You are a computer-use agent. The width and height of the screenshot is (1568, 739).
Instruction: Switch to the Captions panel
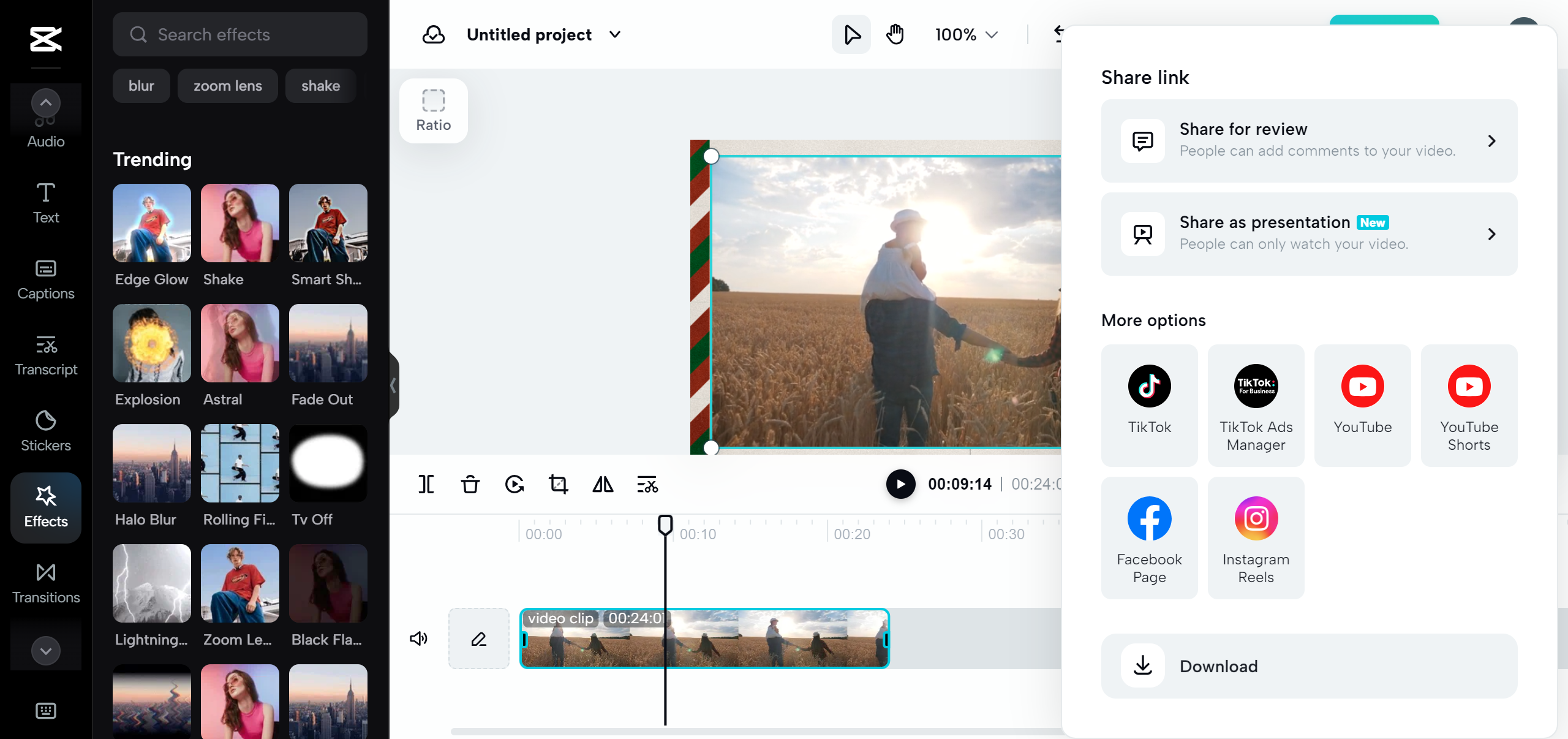pyautogui.click(x=45, y=279)
